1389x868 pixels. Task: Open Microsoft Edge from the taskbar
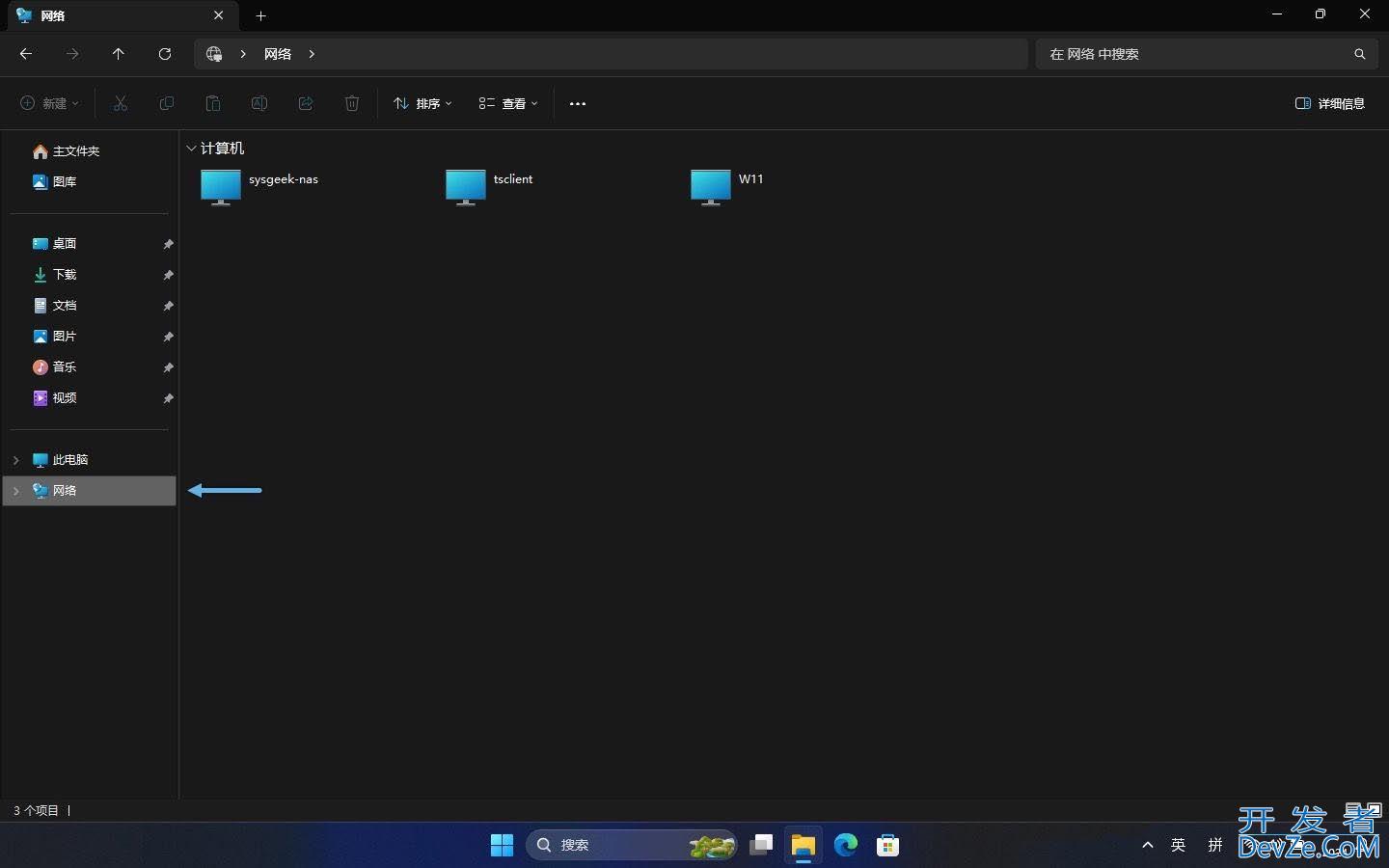[846, 845]
